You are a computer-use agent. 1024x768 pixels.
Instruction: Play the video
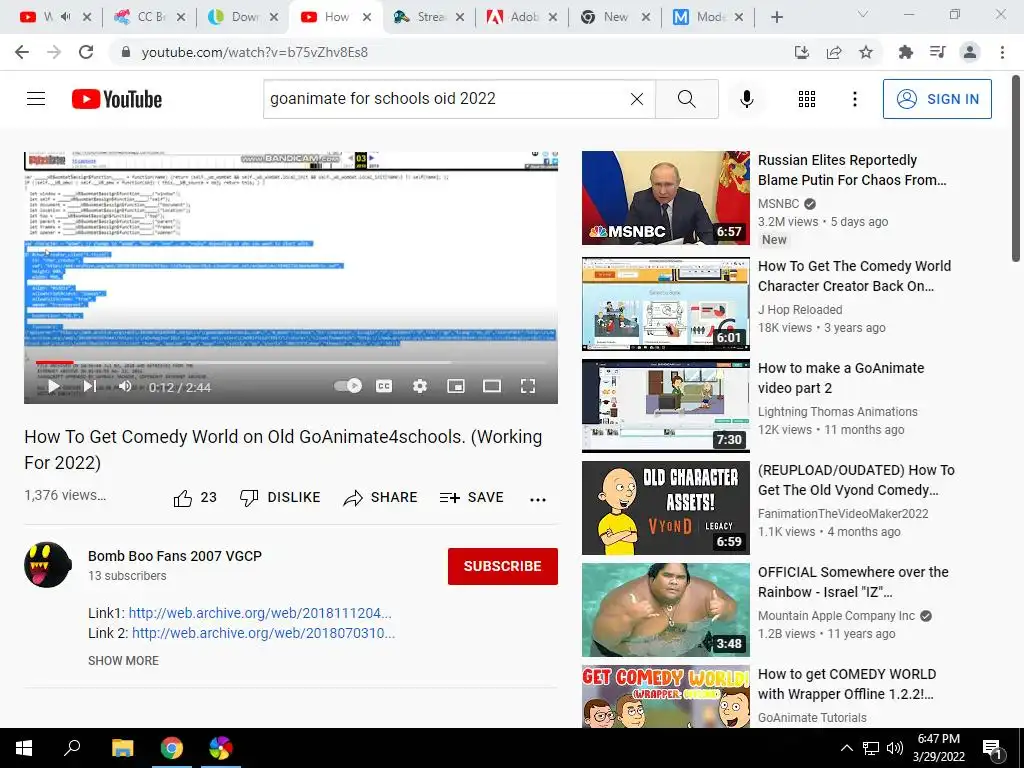pyautogui.click(x=54, y=387)
